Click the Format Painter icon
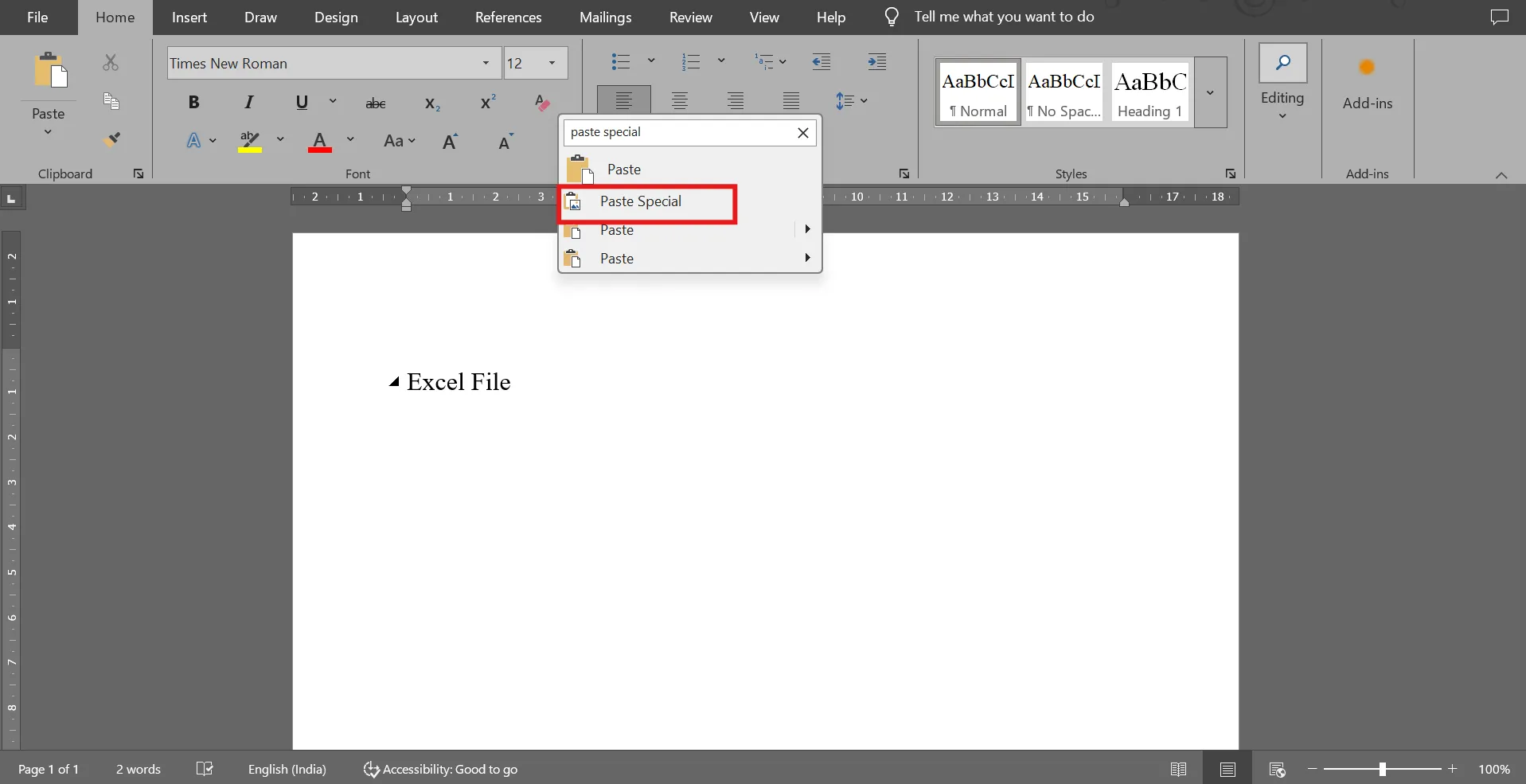This screenshot has width=1526, height=784. 112,140
